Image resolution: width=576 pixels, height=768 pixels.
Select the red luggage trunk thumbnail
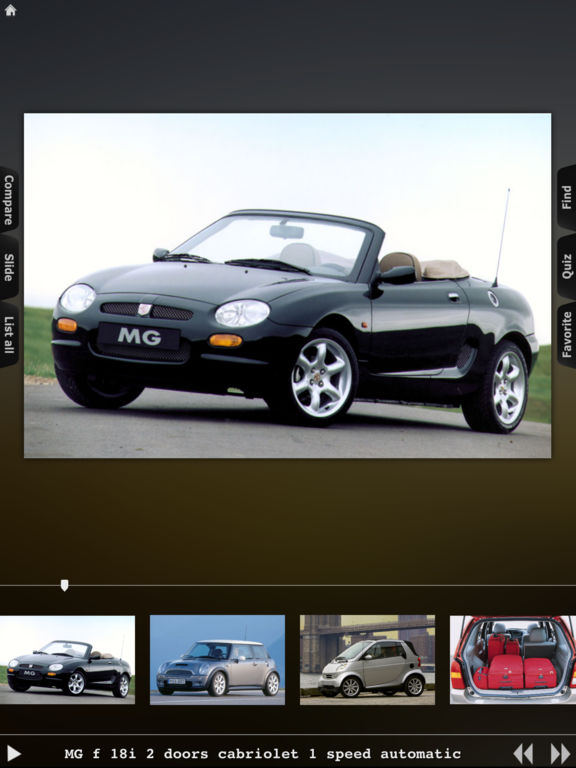coord(513,660)
